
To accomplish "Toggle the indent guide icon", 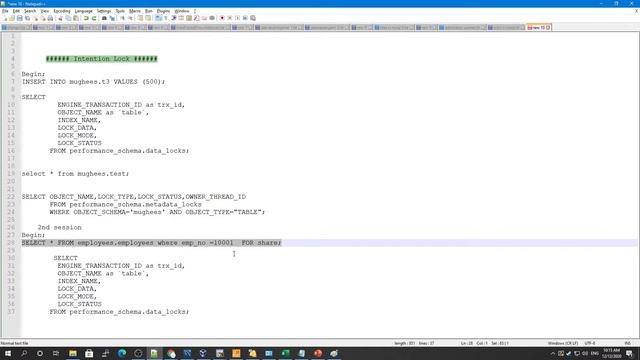I will 173,18.
